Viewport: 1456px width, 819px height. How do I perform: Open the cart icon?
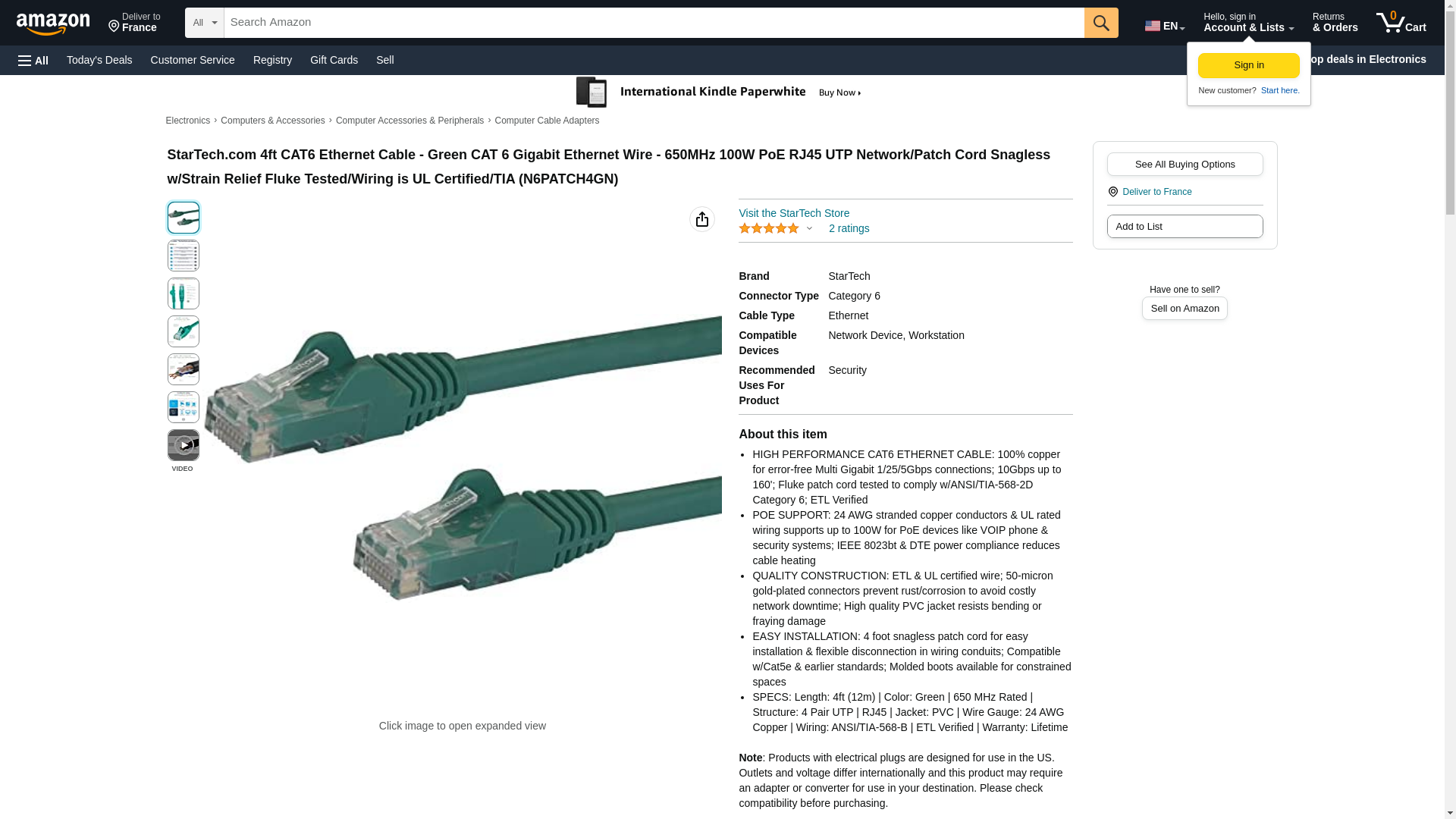[1401, 22]
